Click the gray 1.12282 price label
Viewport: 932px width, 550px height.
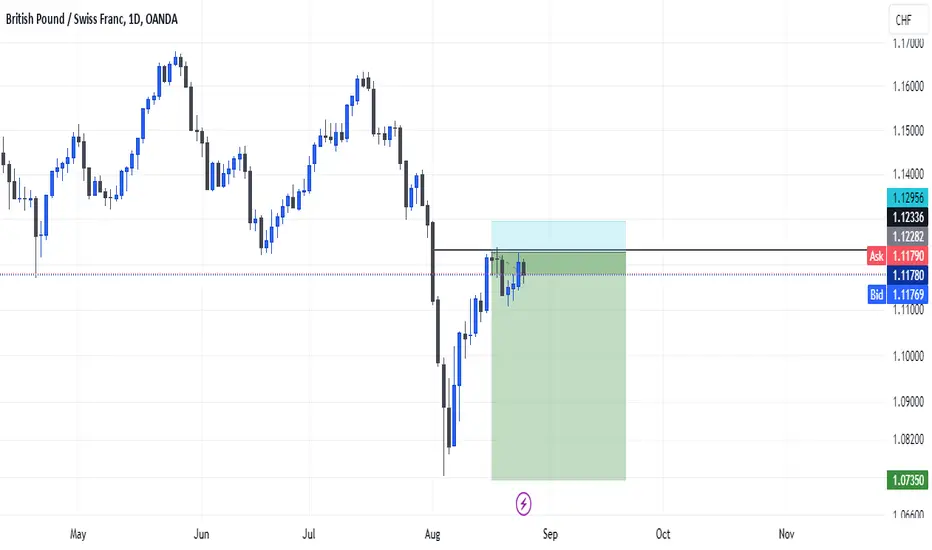(908, 237)
